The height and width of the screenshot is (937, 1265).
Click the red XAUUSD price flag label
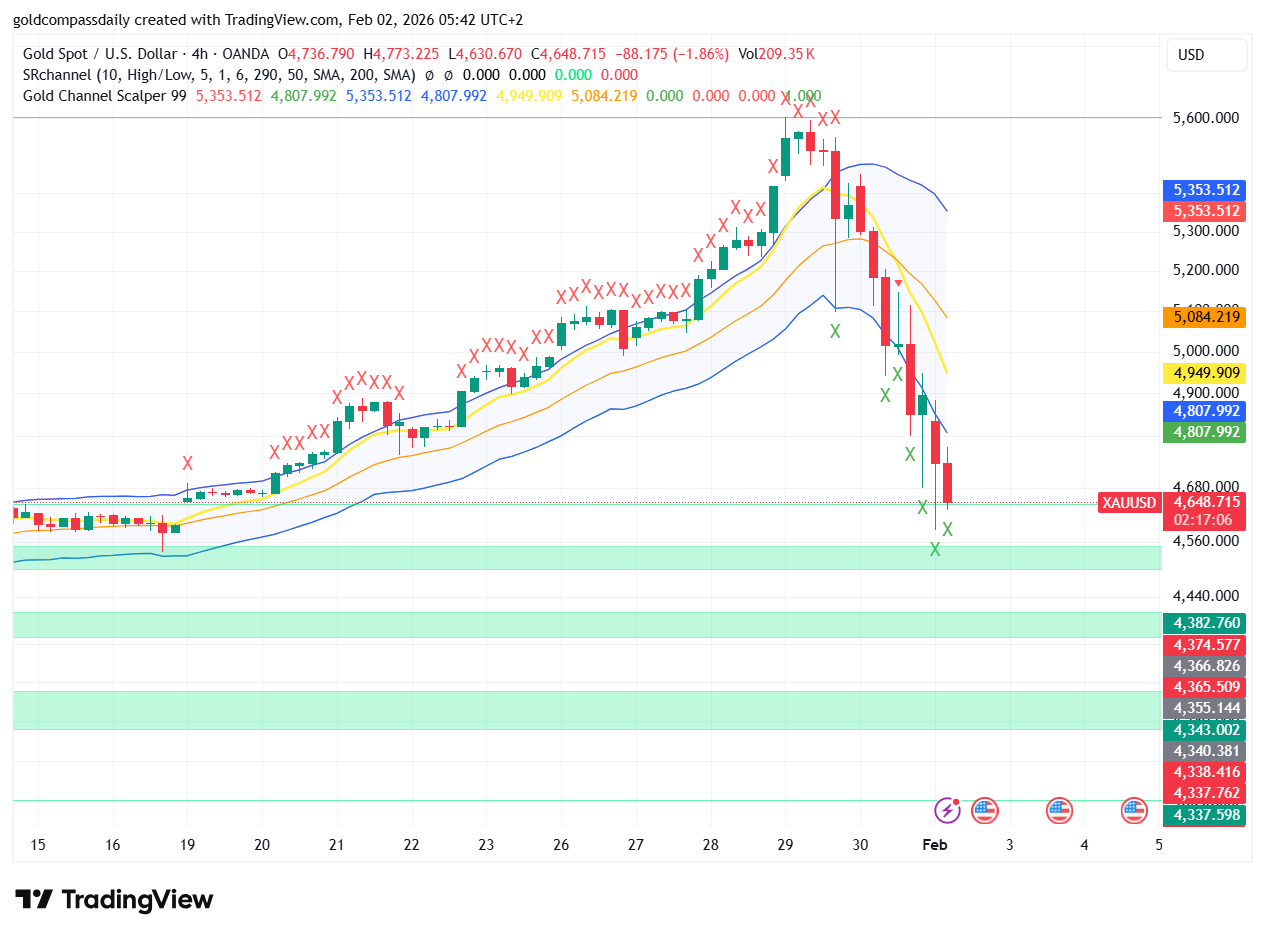point(1129,504)
